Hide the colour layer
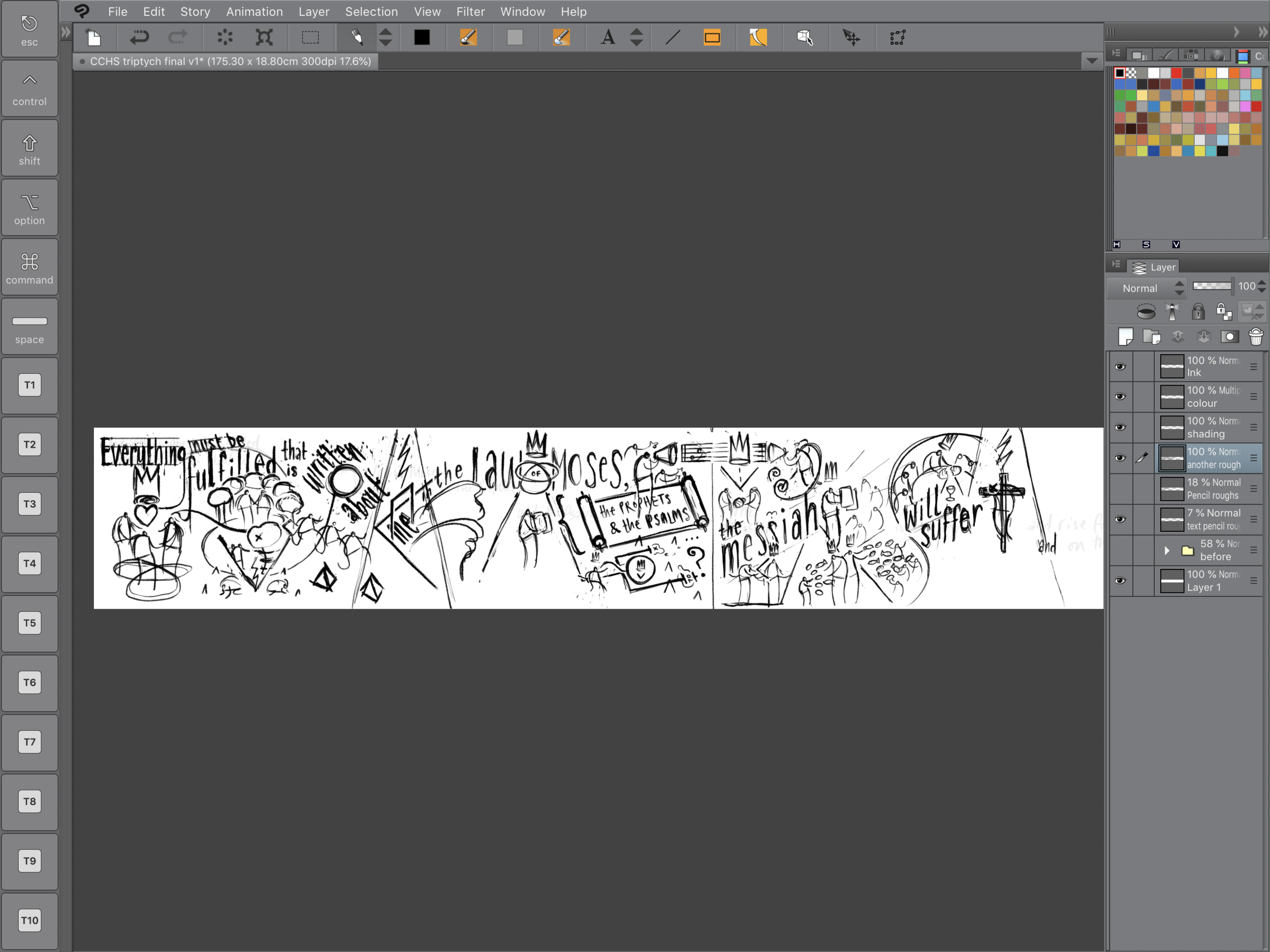 point(1120,397)
